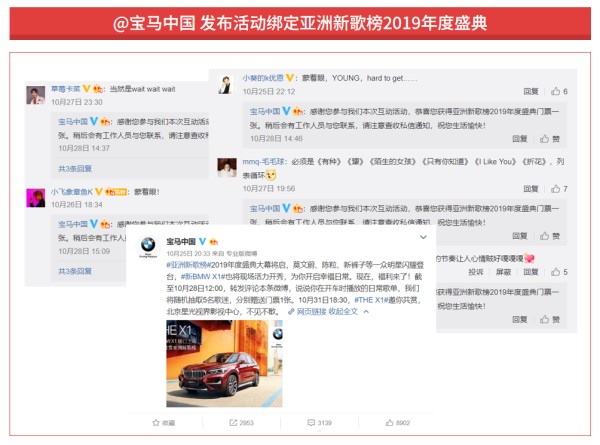600x445 pixels.
Task: Like the BMW post with 8902 likes
Action: 398,423
